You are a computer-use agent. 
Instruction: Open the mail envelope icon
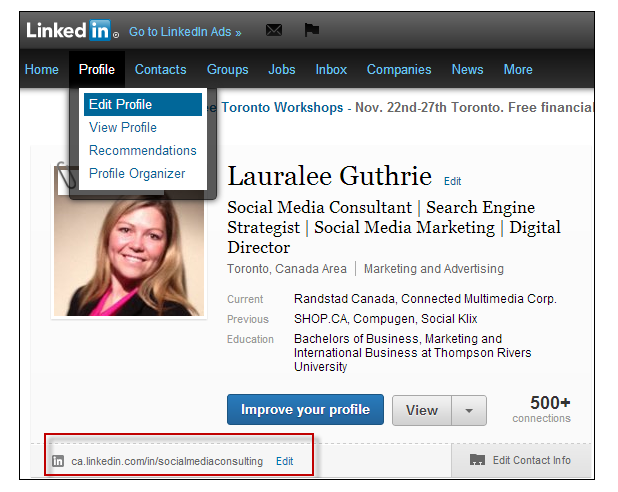click(x=274, y=30)
